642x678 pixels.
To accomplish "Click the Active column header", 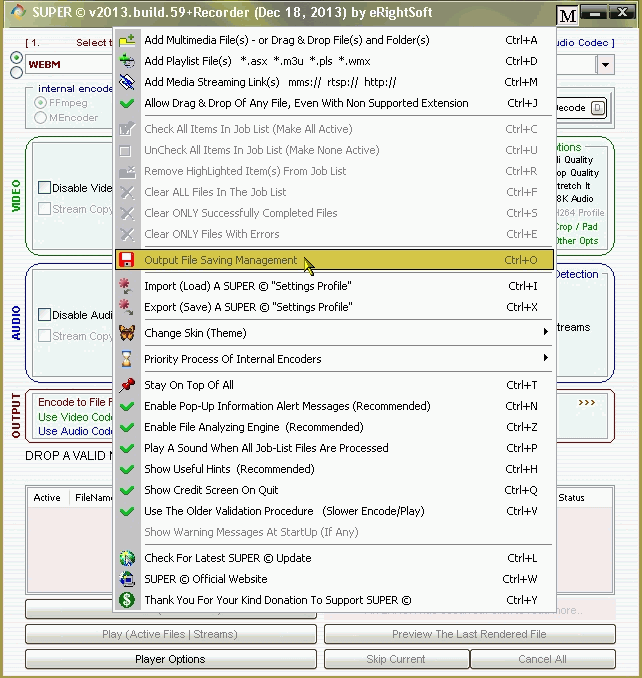I will point(47,498).
